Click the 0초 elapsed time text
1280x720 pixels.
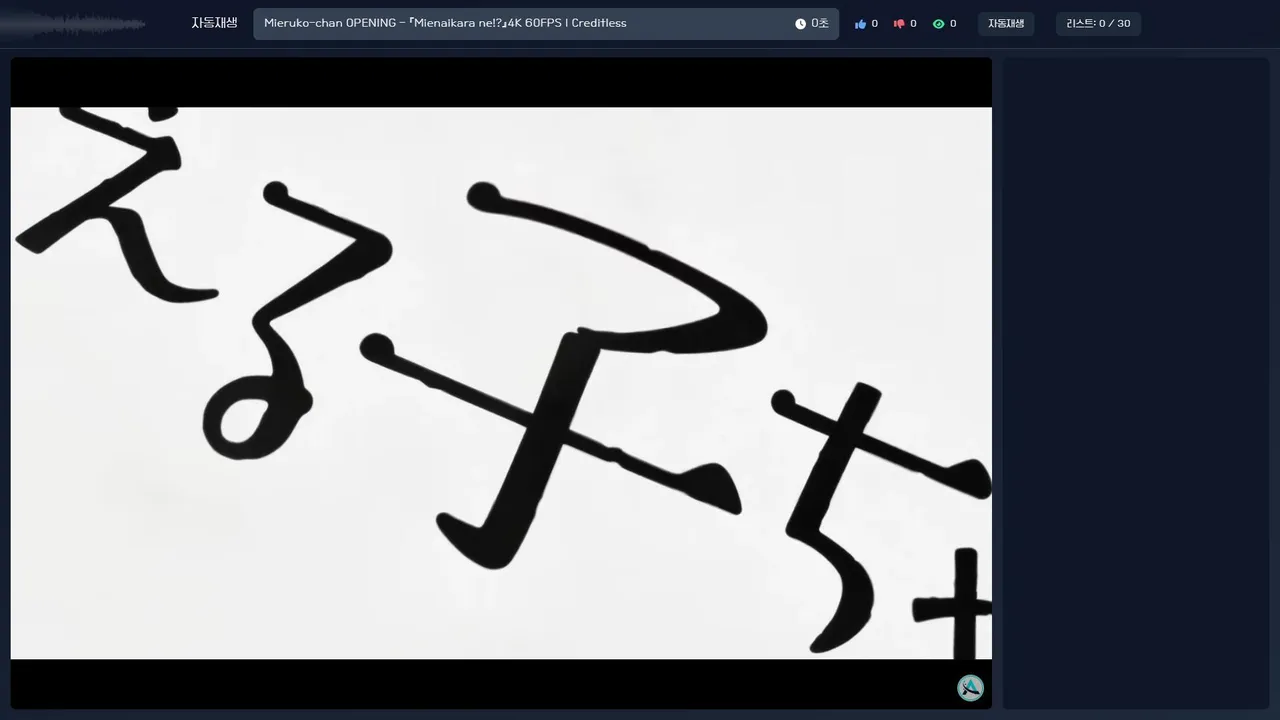pos(819,24)
